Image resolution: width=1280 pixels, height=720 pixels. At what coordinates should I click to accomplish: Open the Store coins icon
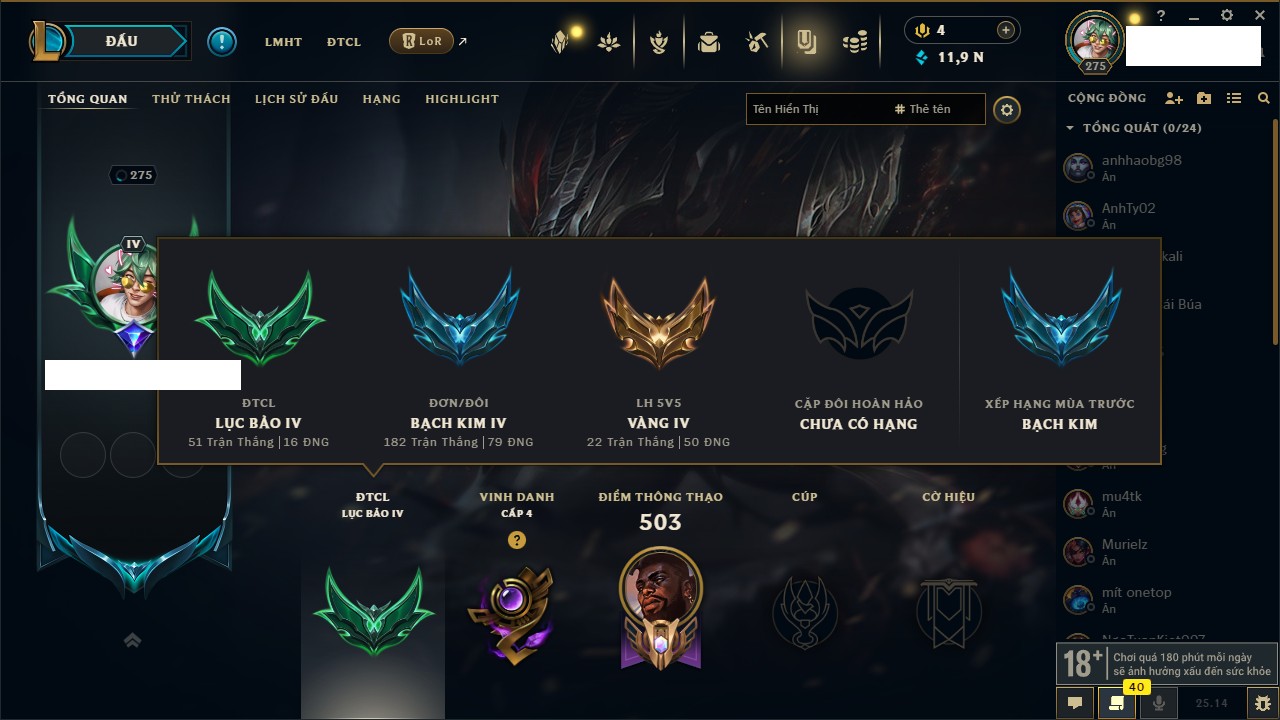(854, 42)
